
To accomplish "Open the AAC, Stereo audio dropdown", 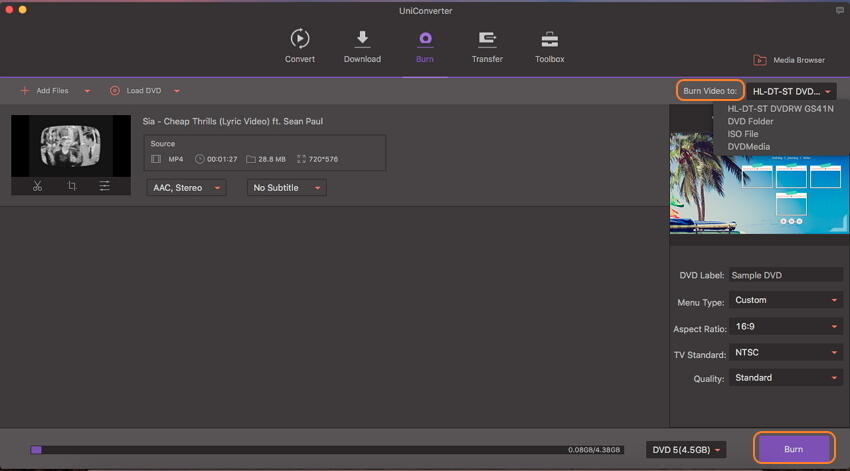I will click(186, 188).
